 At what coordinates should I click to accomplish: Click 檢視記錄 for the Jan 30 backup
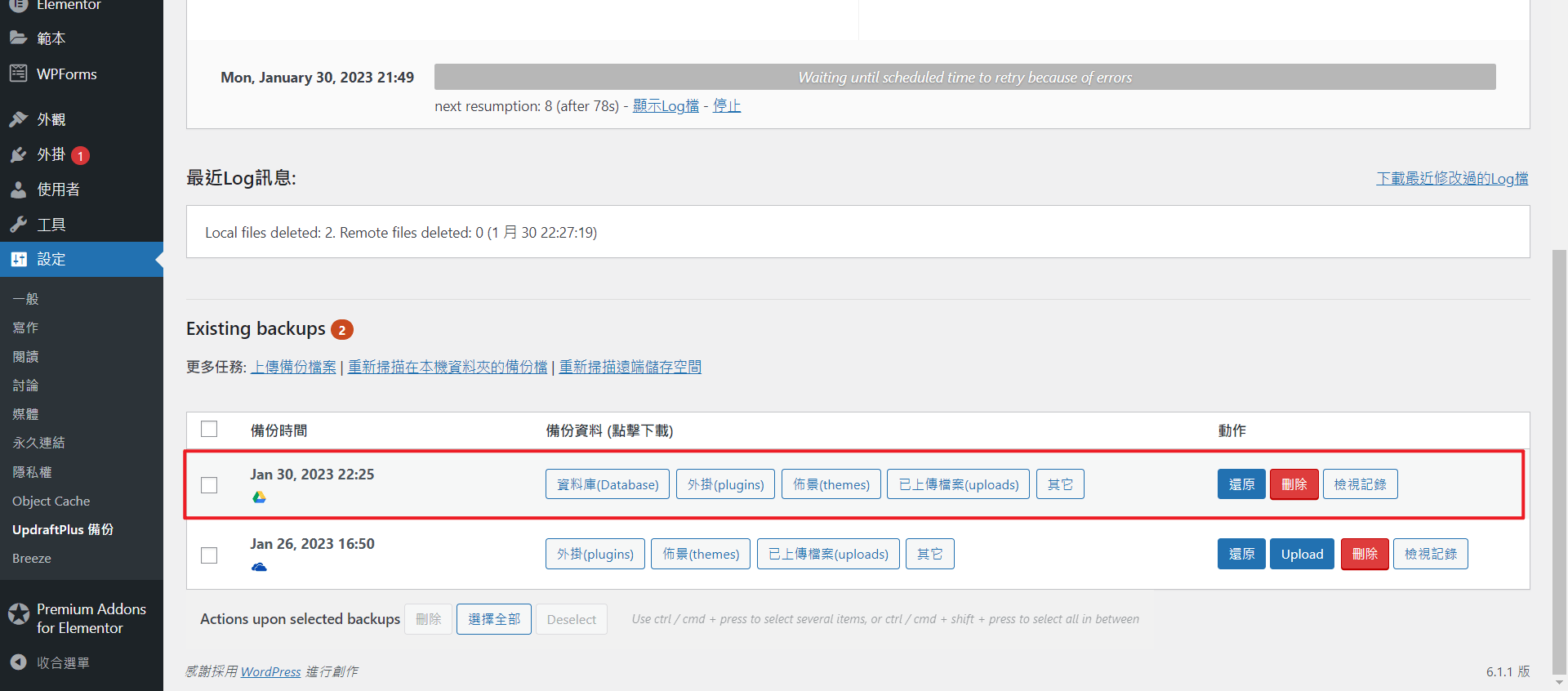click(x=1360, y=484)
